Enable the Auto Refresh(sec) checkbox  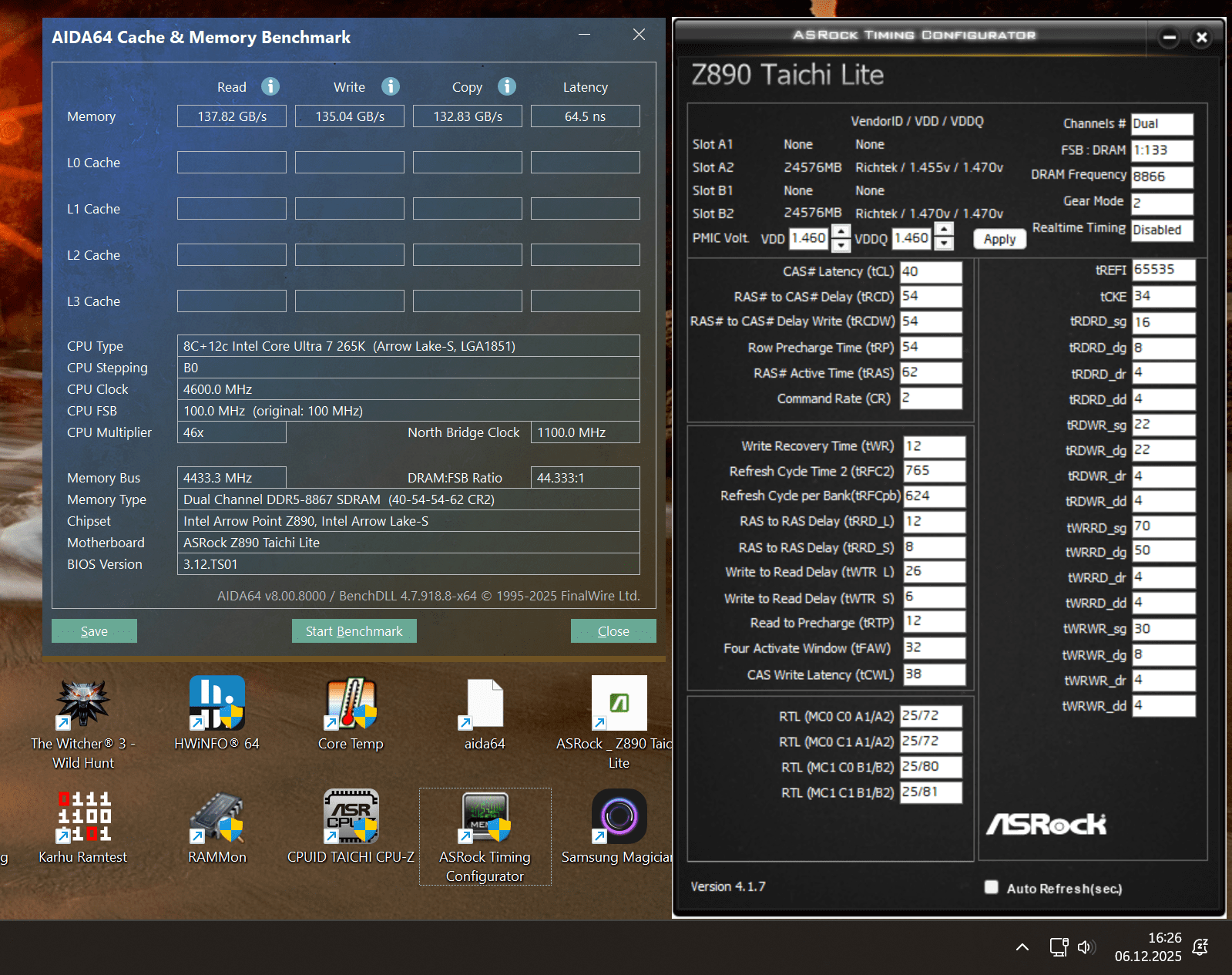click(x=992, y=887)
